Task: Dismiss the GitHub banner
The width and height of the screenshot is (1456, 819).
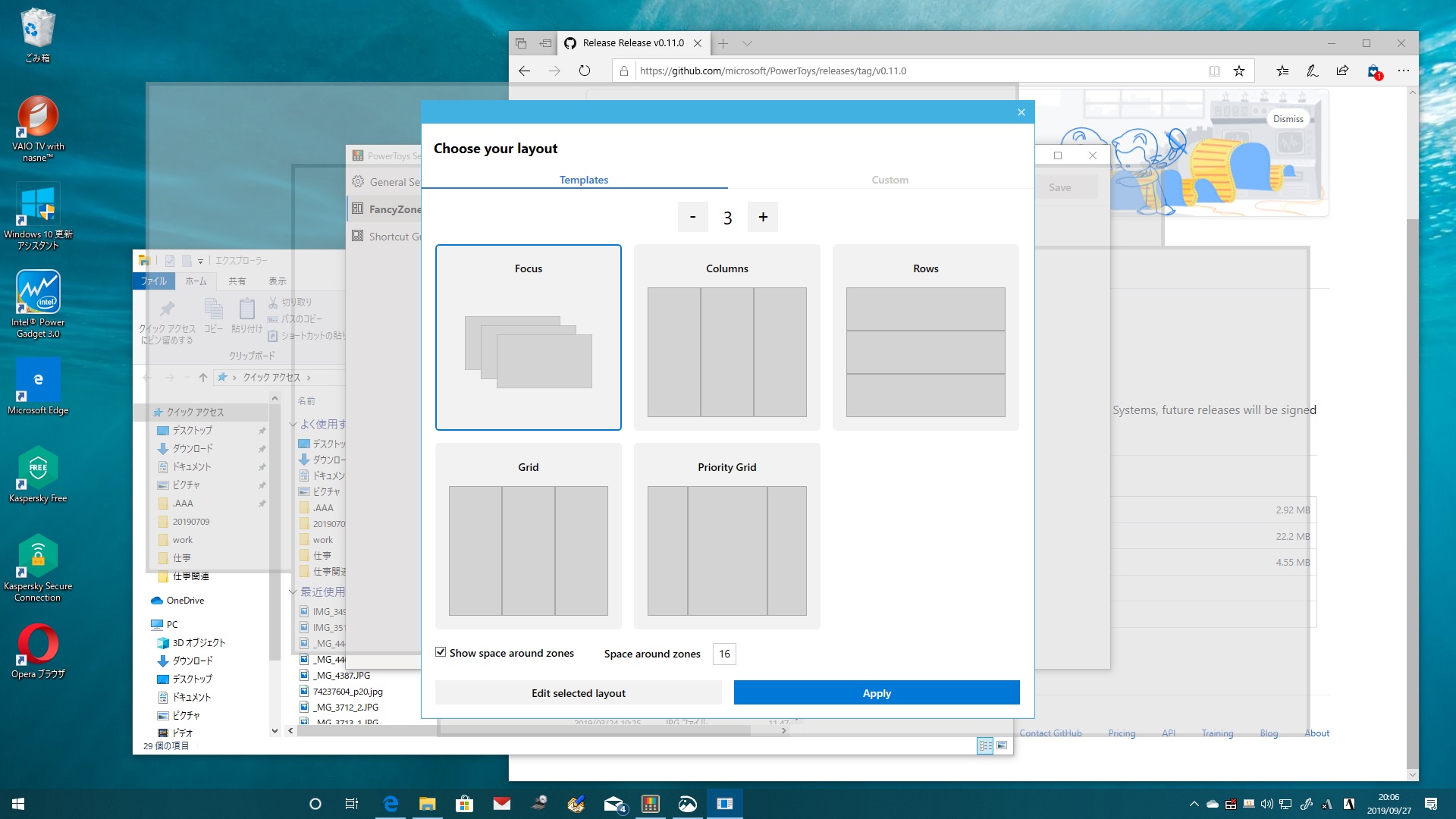Action: point(1288,118)
